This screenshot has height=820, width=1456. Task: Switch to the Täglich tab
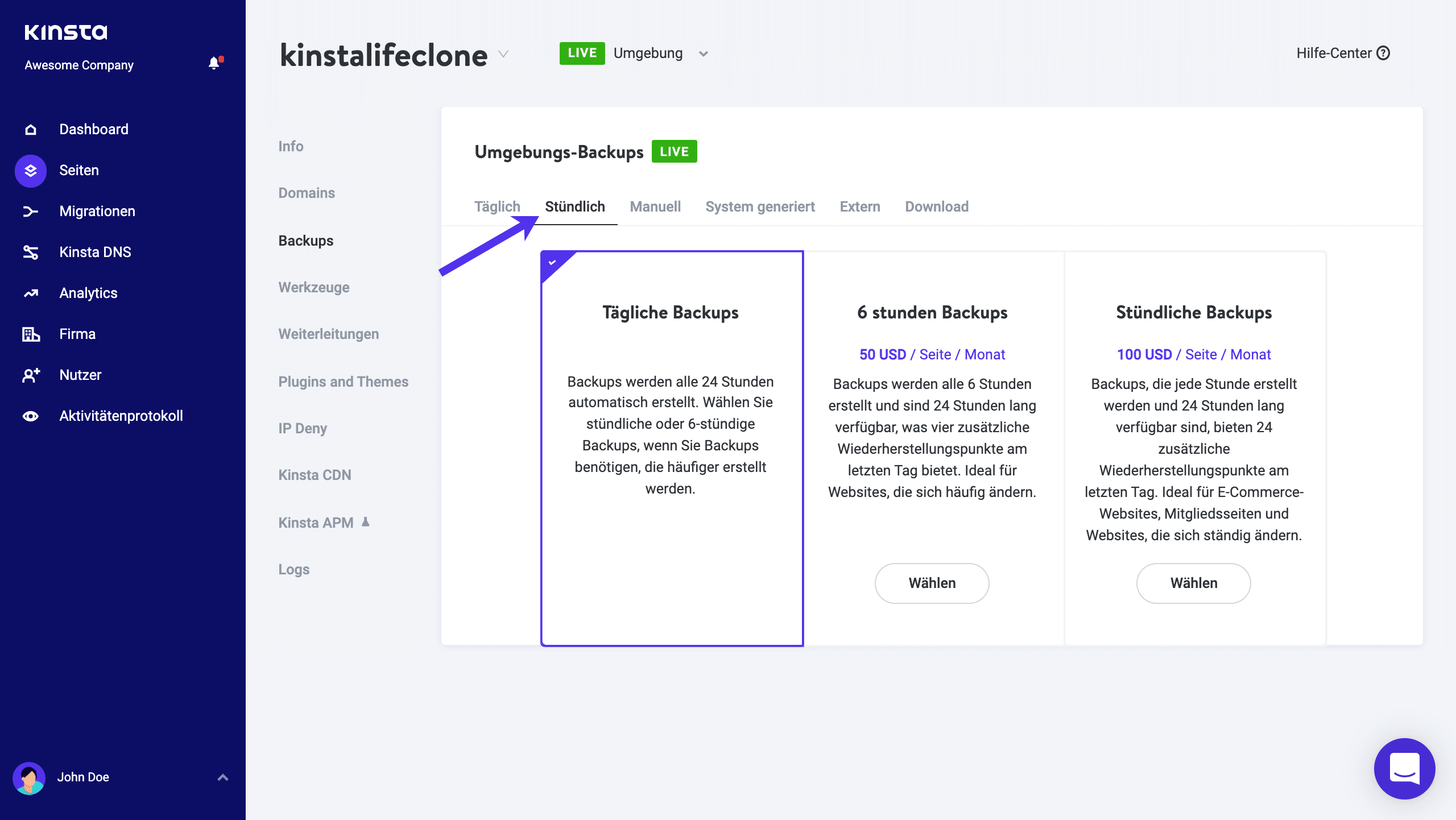point(497,206)
